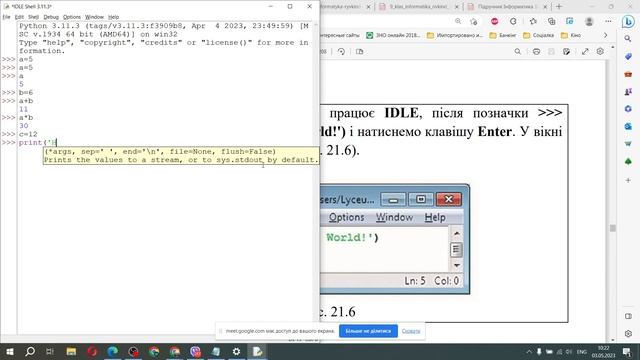Click the print( input line in the shell

38,142
